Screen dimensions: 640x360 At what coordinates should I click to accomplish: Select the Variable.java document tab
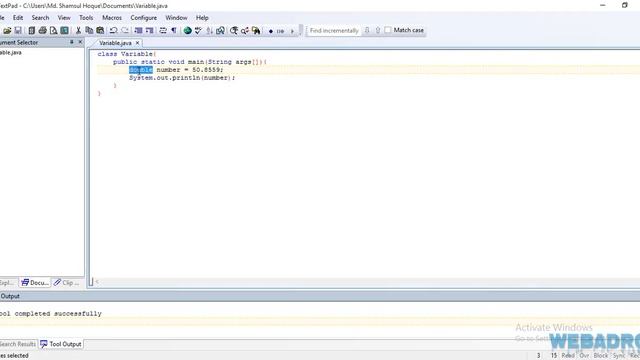pos(115,43)
